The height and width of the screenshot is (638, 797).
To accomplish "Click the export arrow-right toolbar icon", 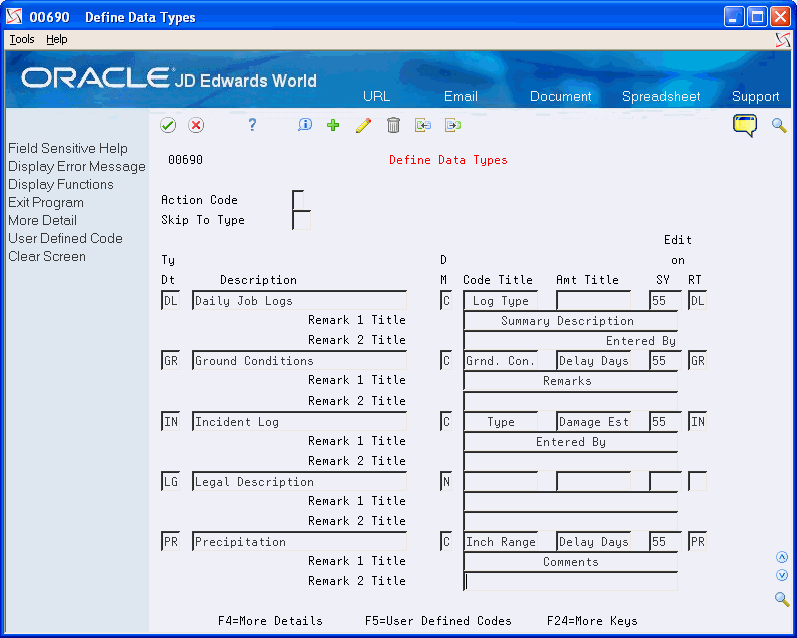I will [453, 125].
